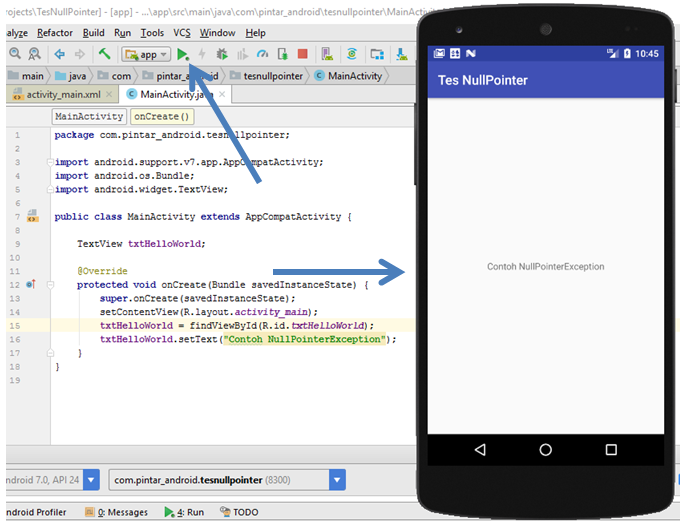Click the MainActivity editor structure breadcrumb
The width and height of the screenshot is (680, 527).
[89, 116]
